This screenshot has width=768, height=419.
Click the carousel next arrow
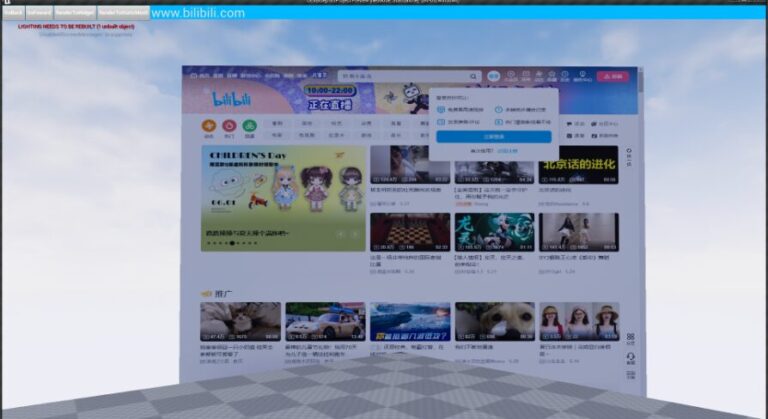[x=355, y=234]
